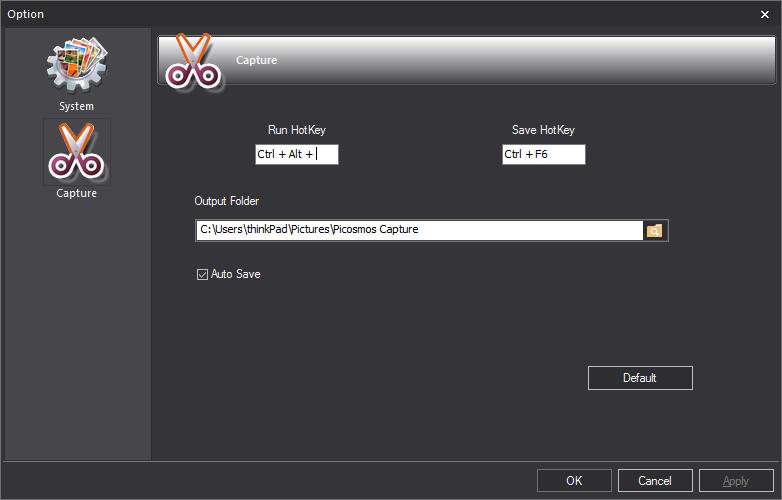The width and height of the screenshot is (782, 500).
Task: Click the large scissors icon in Capture header
Action: coord(190,60)
